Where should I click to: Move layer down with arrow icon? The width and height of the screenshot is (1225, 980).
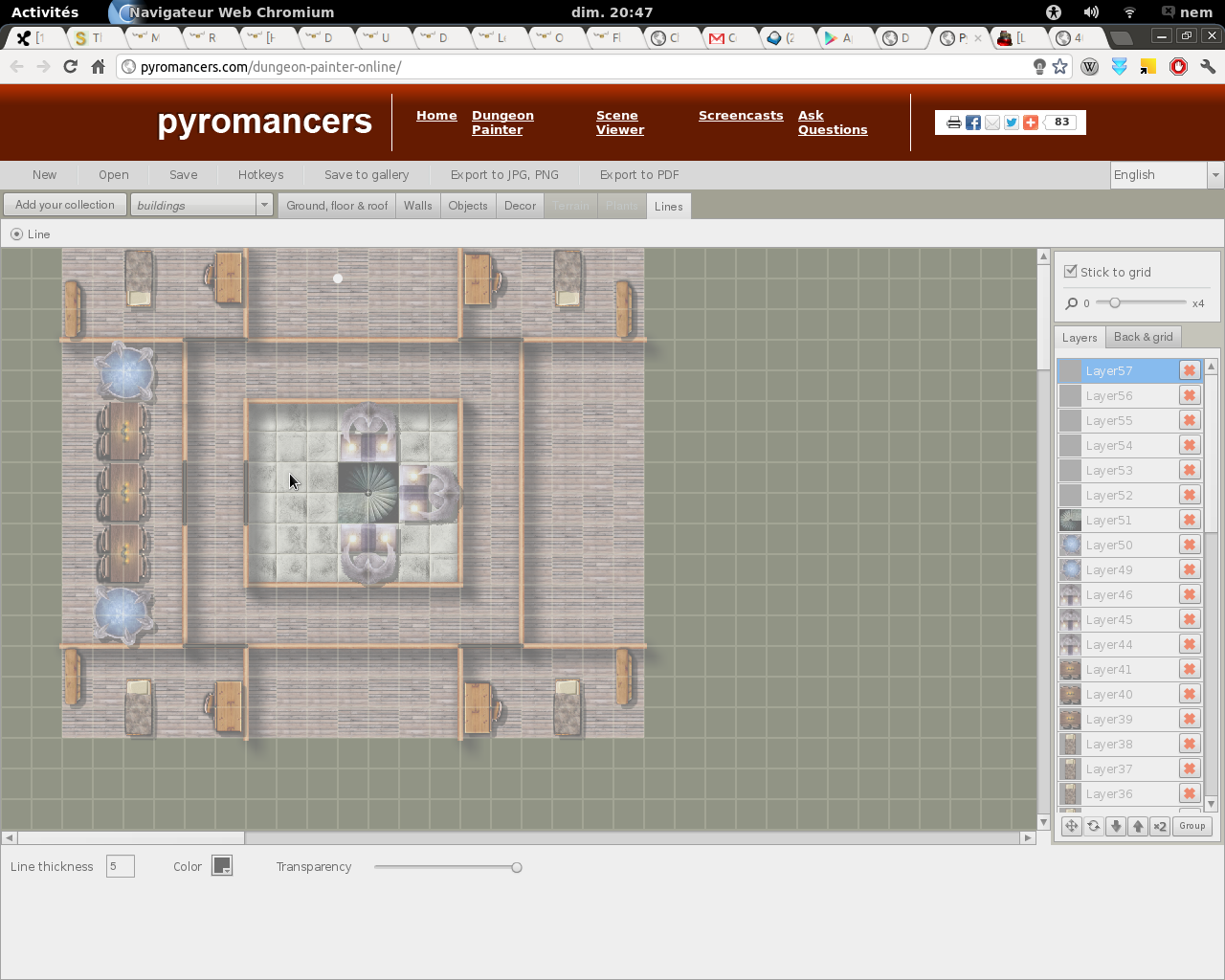click(x=1116, y=826)
